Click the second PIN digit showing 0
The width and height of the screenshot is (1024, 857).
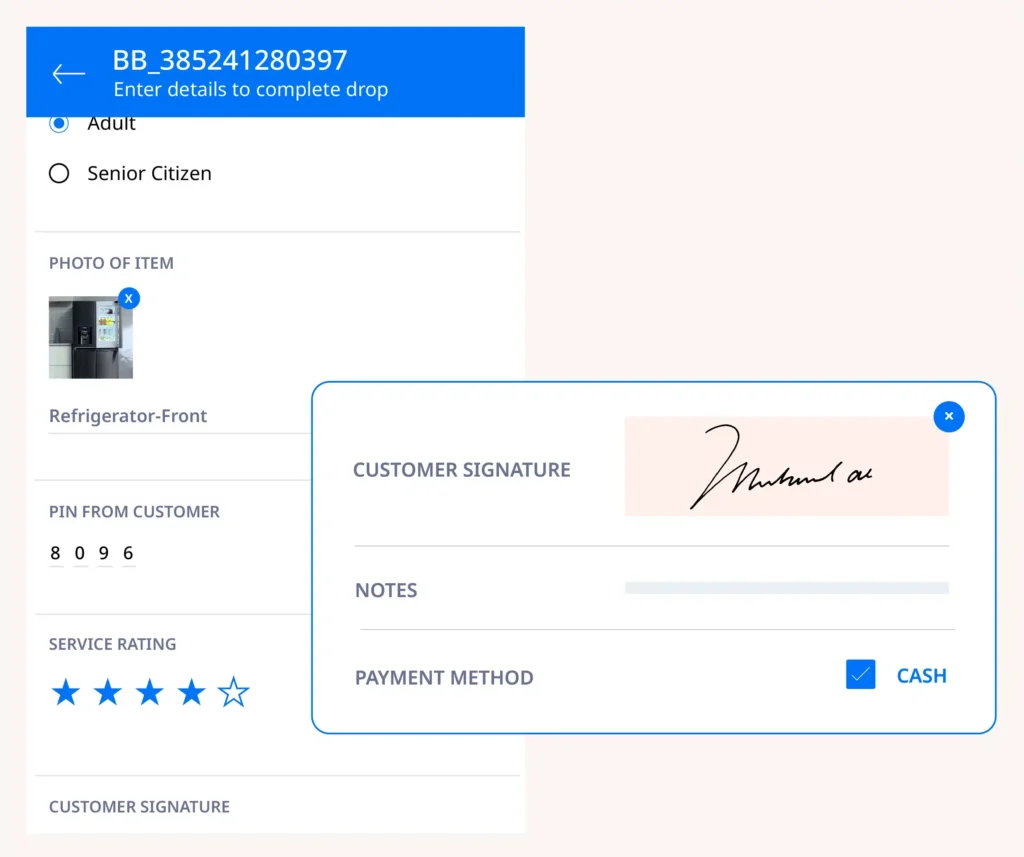point(80,554)
